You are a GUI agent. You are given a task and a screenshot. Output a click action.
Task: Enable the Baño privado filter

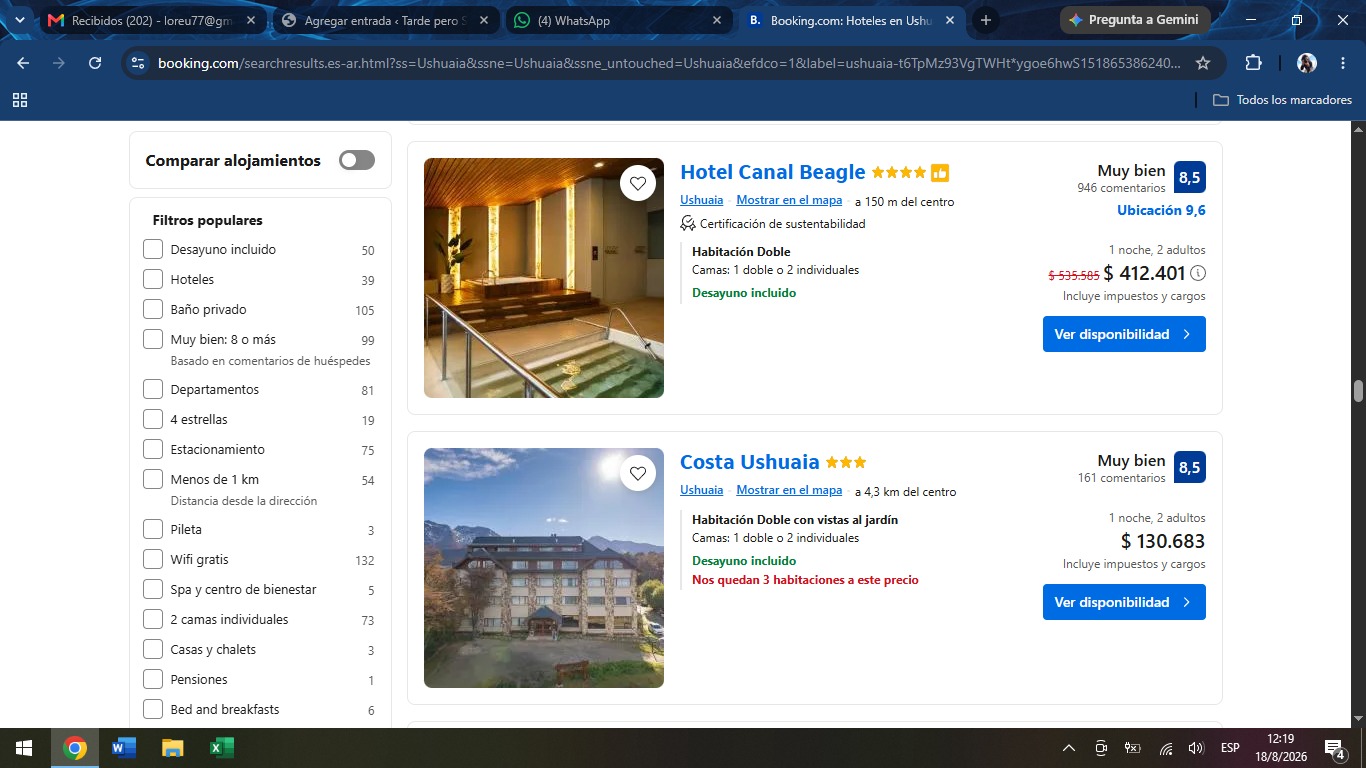[153, 309]
